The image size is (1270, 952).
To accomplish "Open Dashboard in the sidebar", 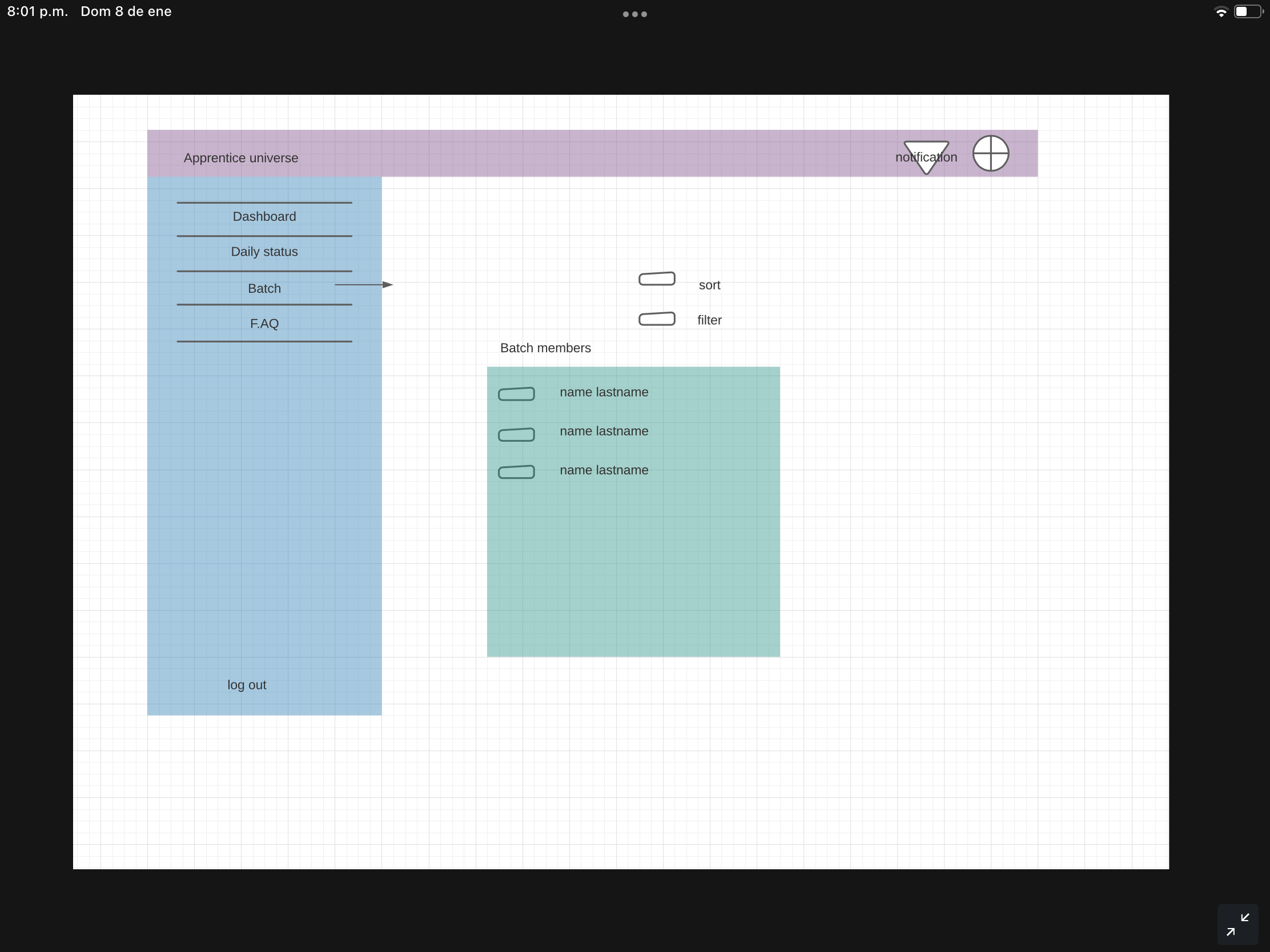I will coord(264,217).
